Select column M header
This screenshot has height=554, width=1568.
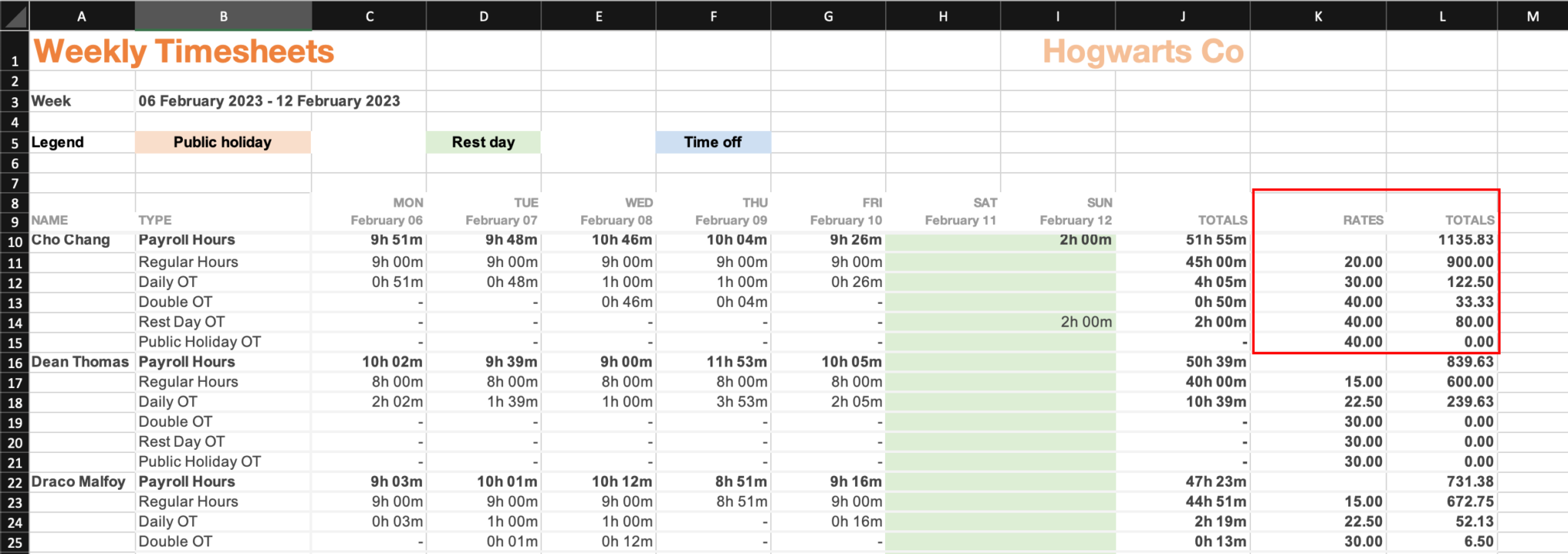(1532, 16)
